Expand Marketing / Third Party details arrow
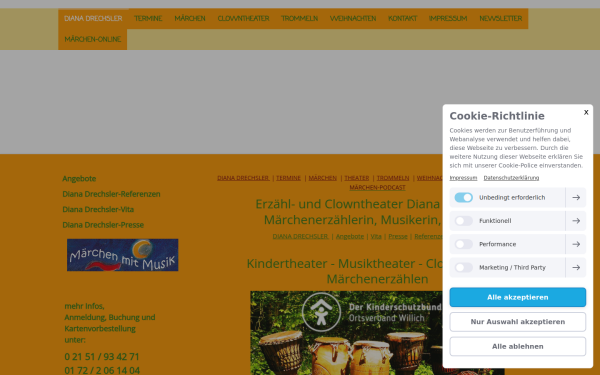Viewport: 600px width, 375px height. [576, 267]
